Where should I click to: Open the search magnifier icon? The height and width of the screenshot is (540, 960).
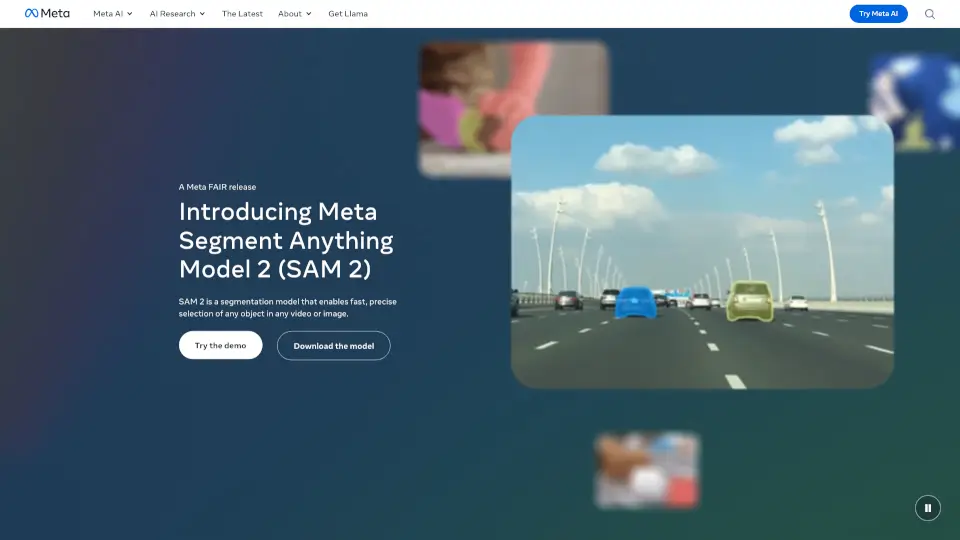pos(929,14)
